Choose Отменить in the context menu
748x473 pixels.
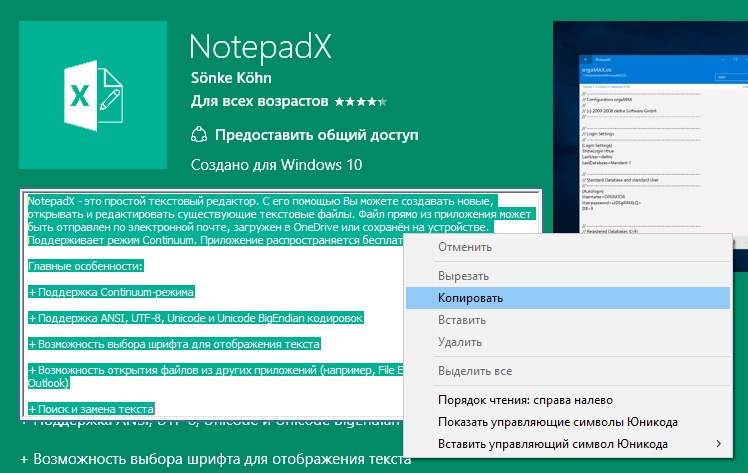(568, 247)
